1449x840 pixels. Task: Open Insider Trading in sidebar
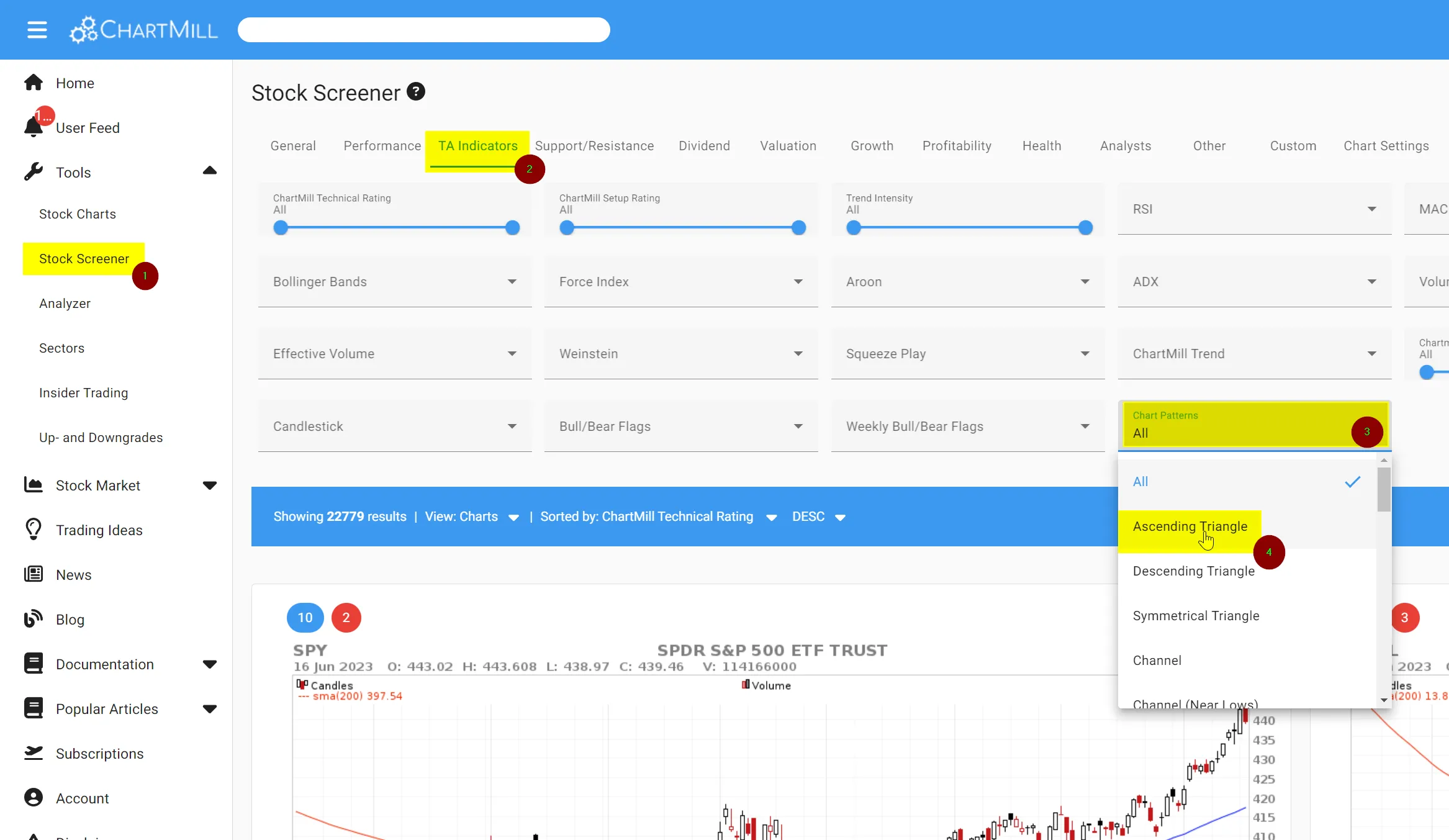(83, 393)
